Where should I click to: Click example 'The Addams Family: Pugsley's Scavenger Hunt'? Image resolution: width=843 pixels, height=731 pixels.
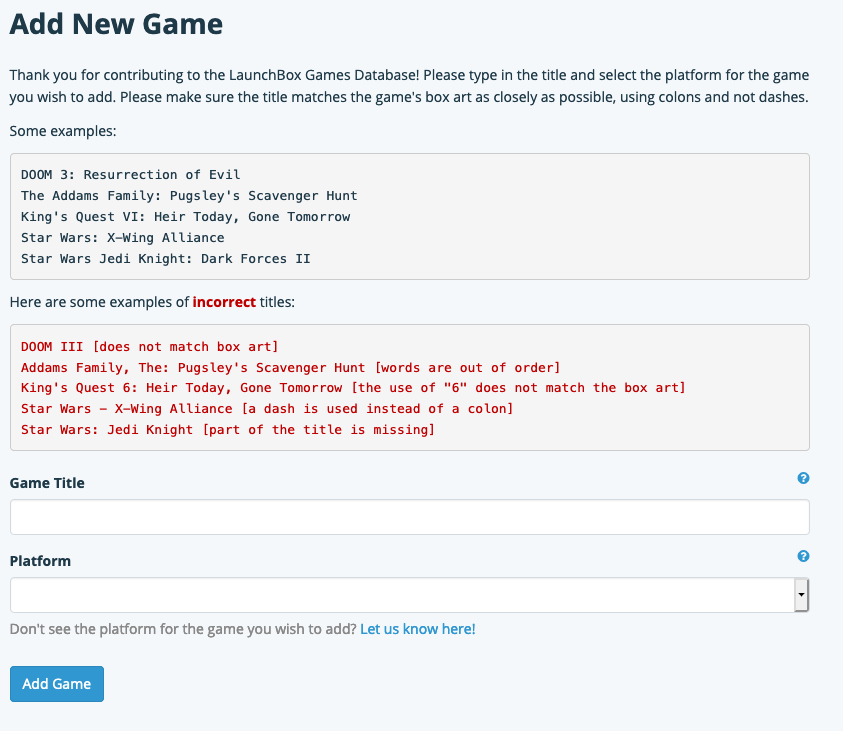coord(189,196)
